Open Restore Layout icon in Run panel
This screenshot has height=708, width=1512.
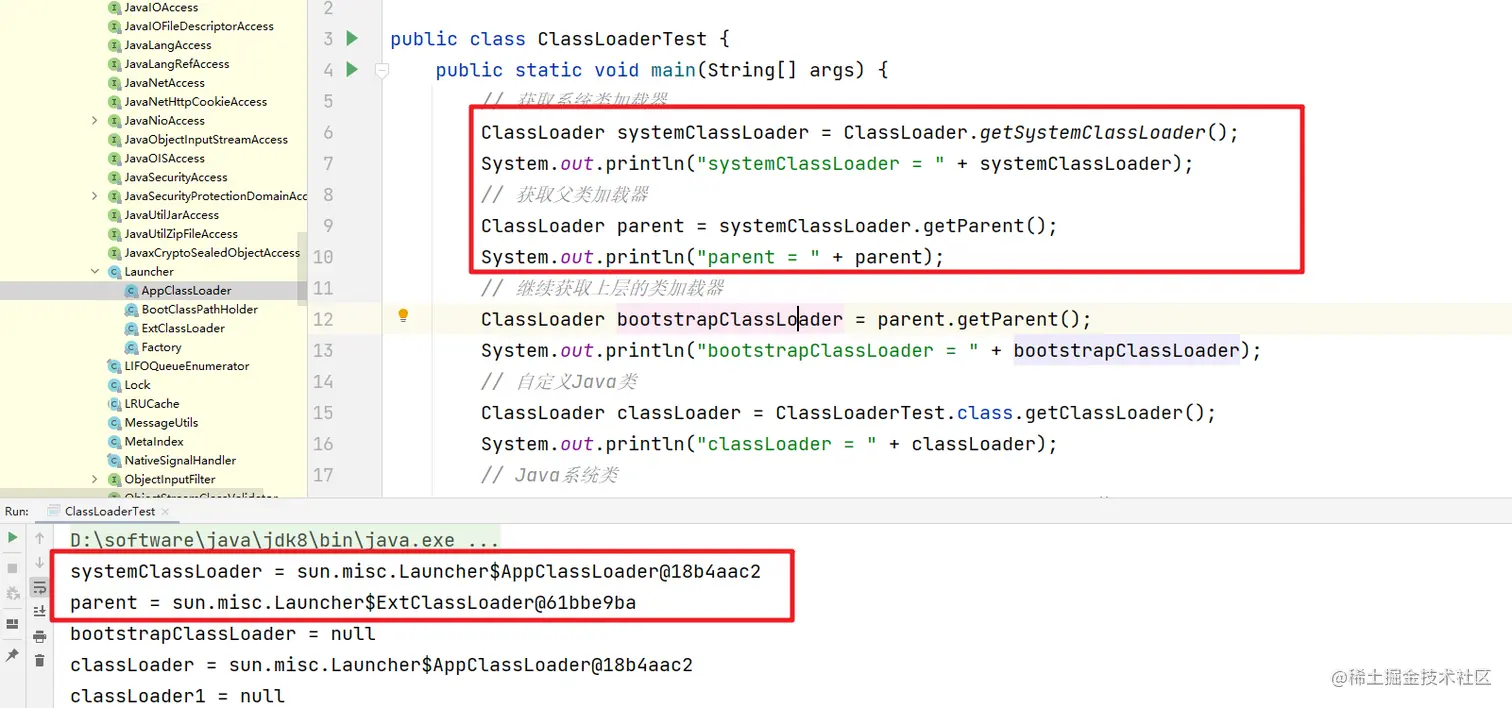coord(12,624)
